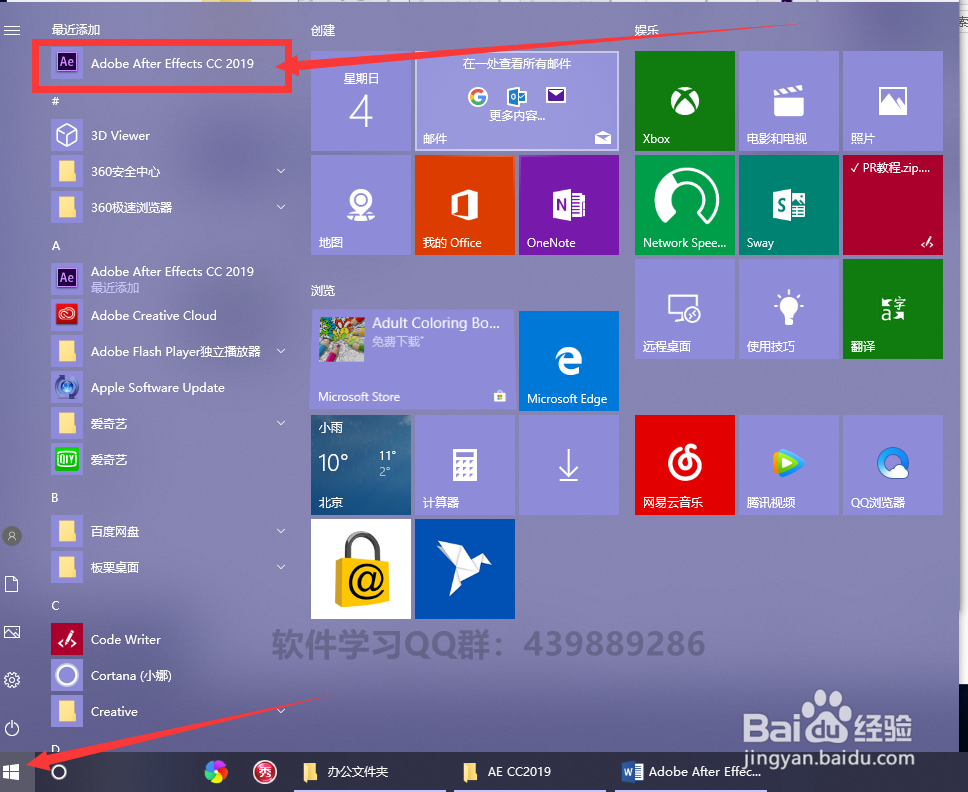Launch the green 爱奇艺 app icon

point(169,459)
